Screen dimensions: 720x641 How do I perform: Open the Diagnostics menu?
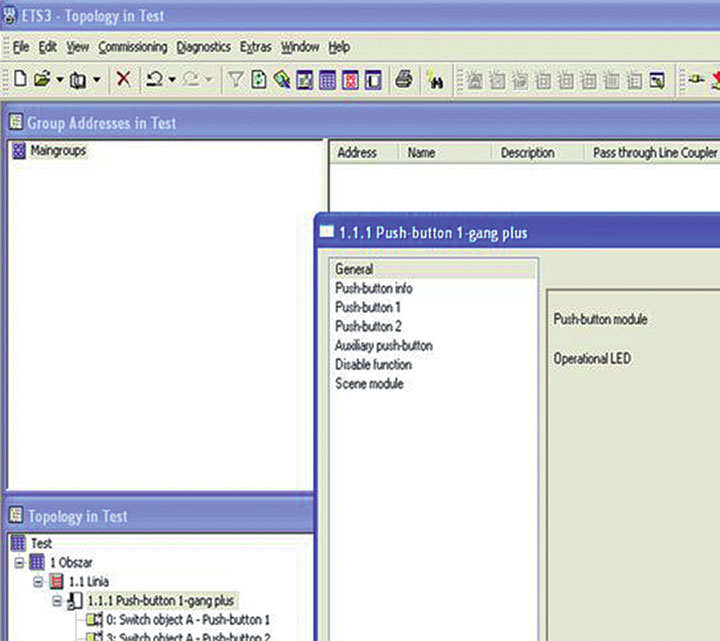[x=203, y=47]
